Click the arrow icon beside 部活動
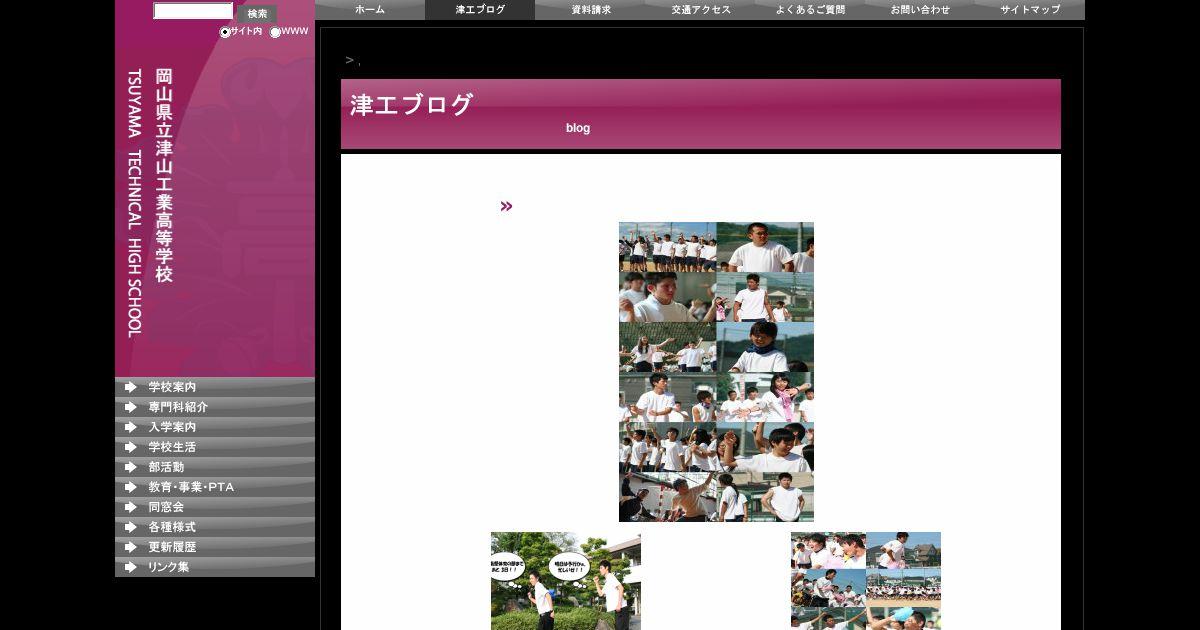This screenshot has width=1200, height=630. (130, 467)
